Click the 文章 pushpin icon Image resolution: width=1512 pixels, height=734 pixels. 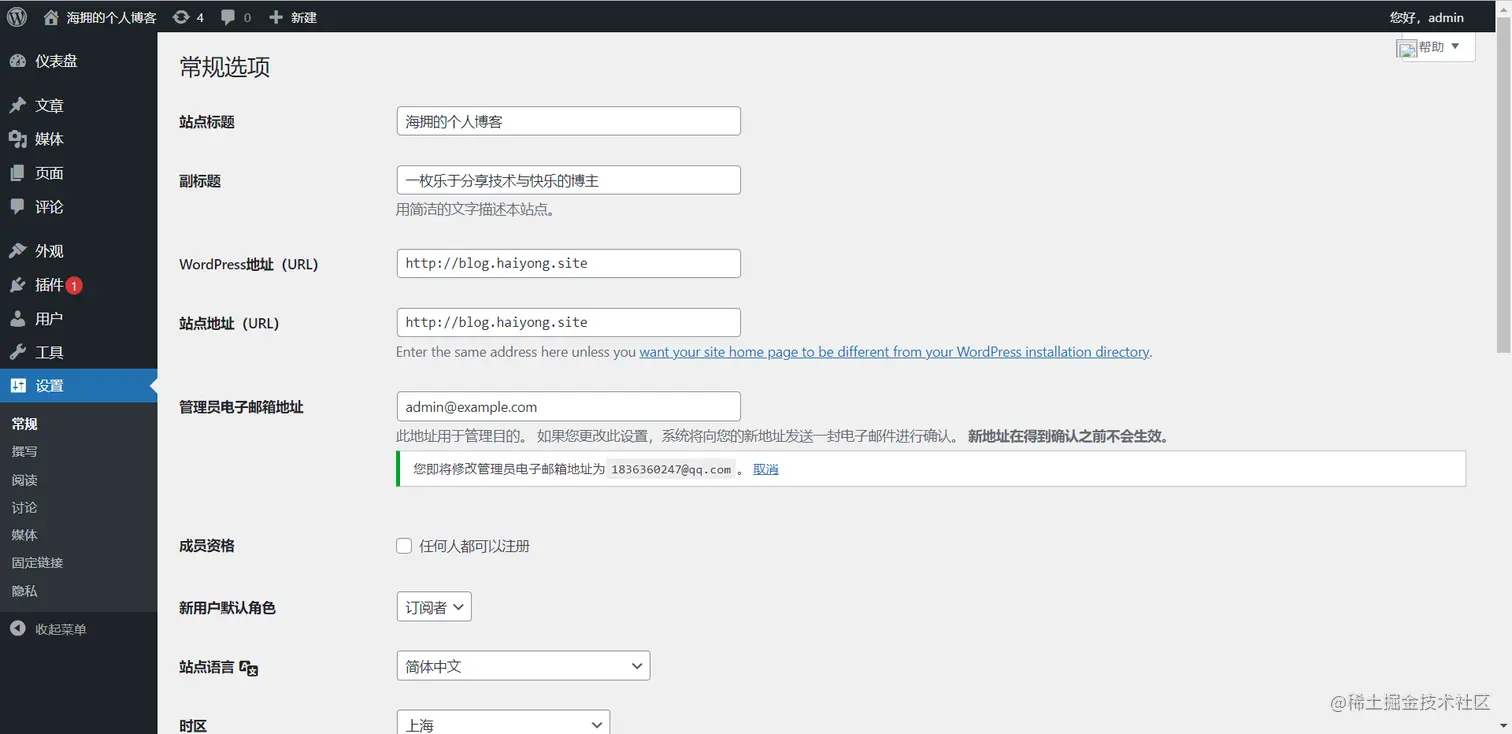(x=17, y=105)
